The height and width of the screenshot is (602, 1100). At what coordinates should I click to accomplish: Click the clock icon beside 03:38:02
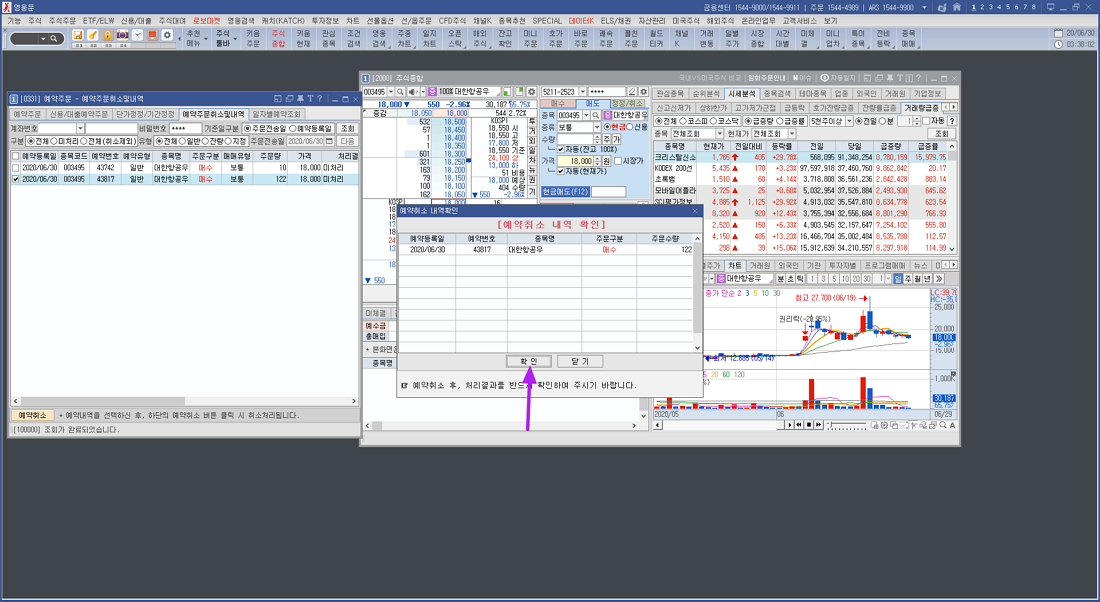pos(1059,44)
